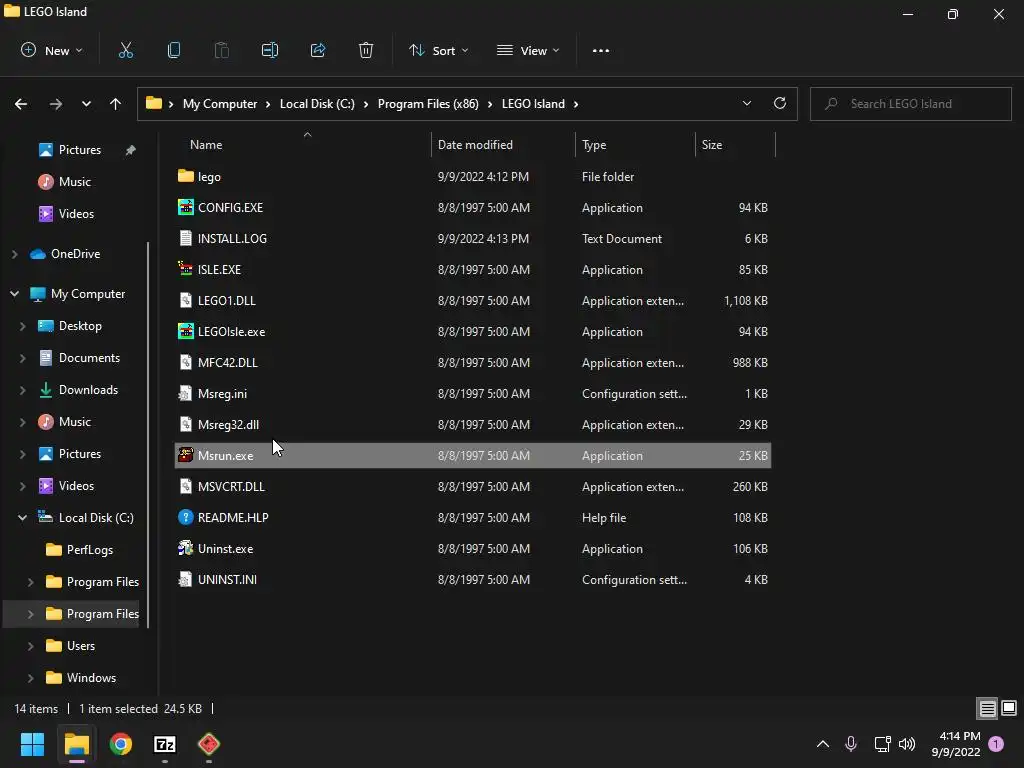Expand the OneDrive tree node
This screenshot has height=768, width=1024.
[14, 253]
